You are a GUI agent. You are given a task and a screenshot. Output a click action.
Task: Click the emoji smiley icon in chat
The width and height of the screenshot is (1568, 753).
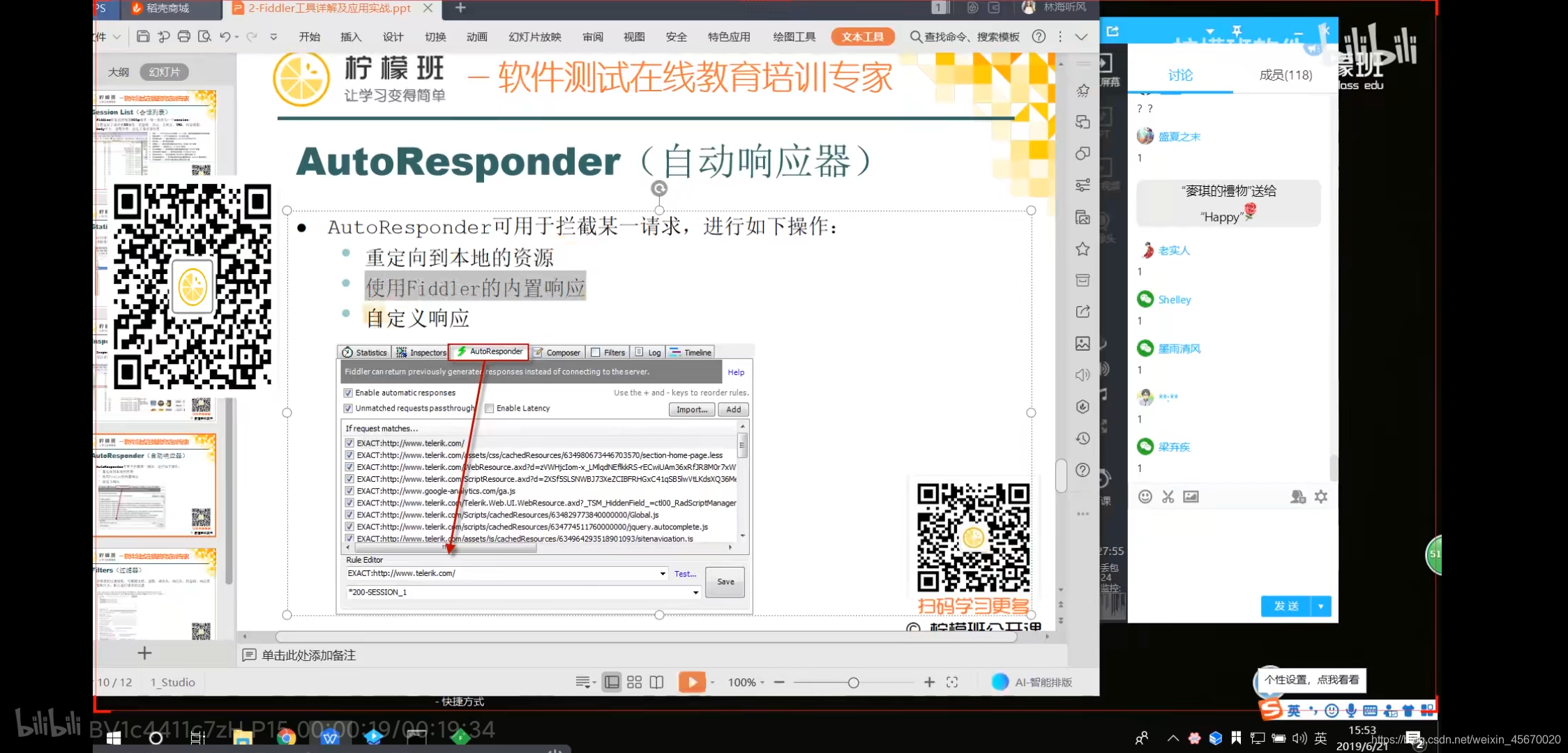(x=1145, y=496)
